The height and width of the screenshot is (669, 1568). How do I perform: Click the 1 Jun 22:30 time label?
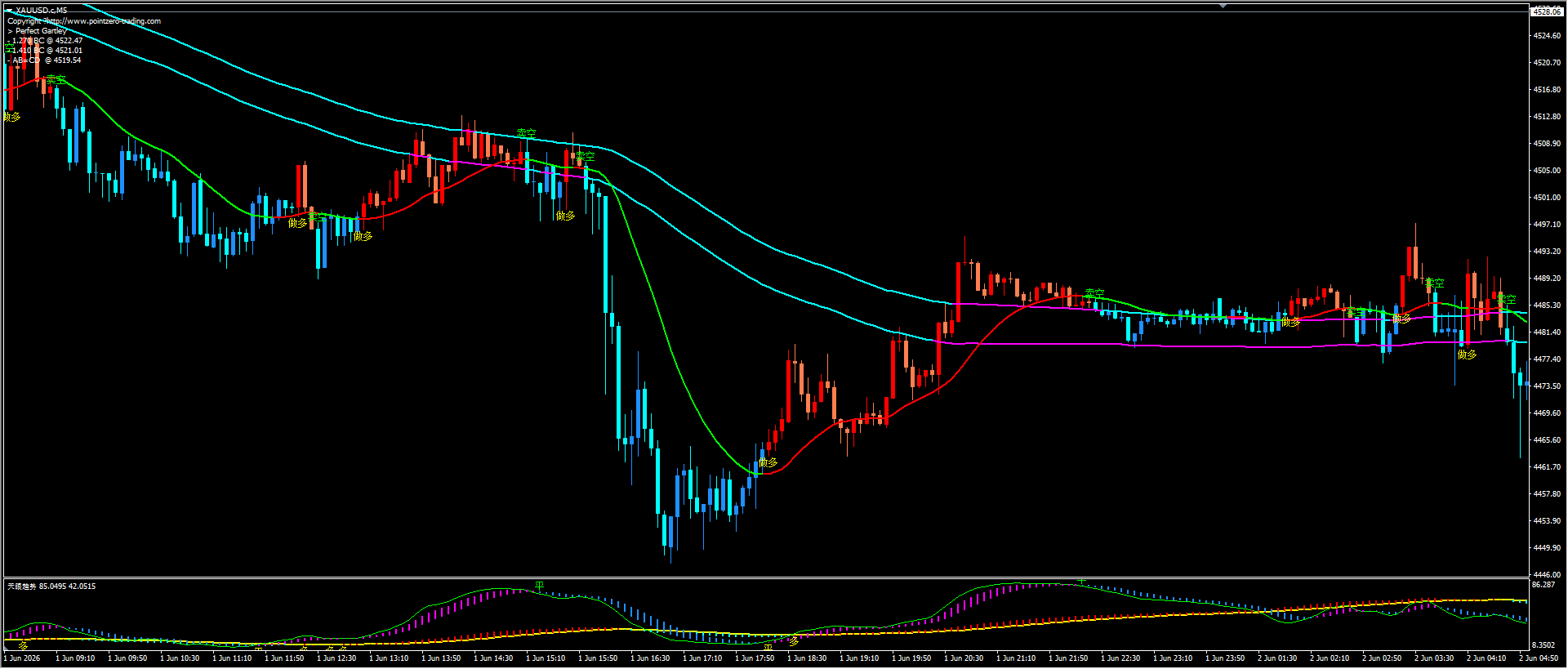[x=1120, y=658]
